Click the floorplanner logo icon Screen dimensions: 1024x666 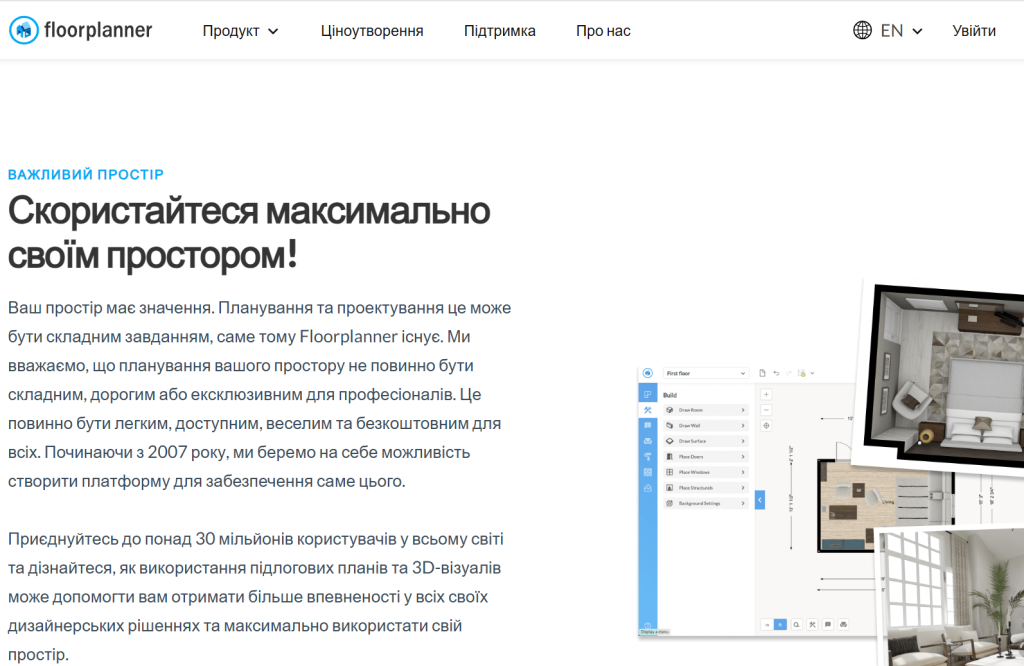pos(24,30)
